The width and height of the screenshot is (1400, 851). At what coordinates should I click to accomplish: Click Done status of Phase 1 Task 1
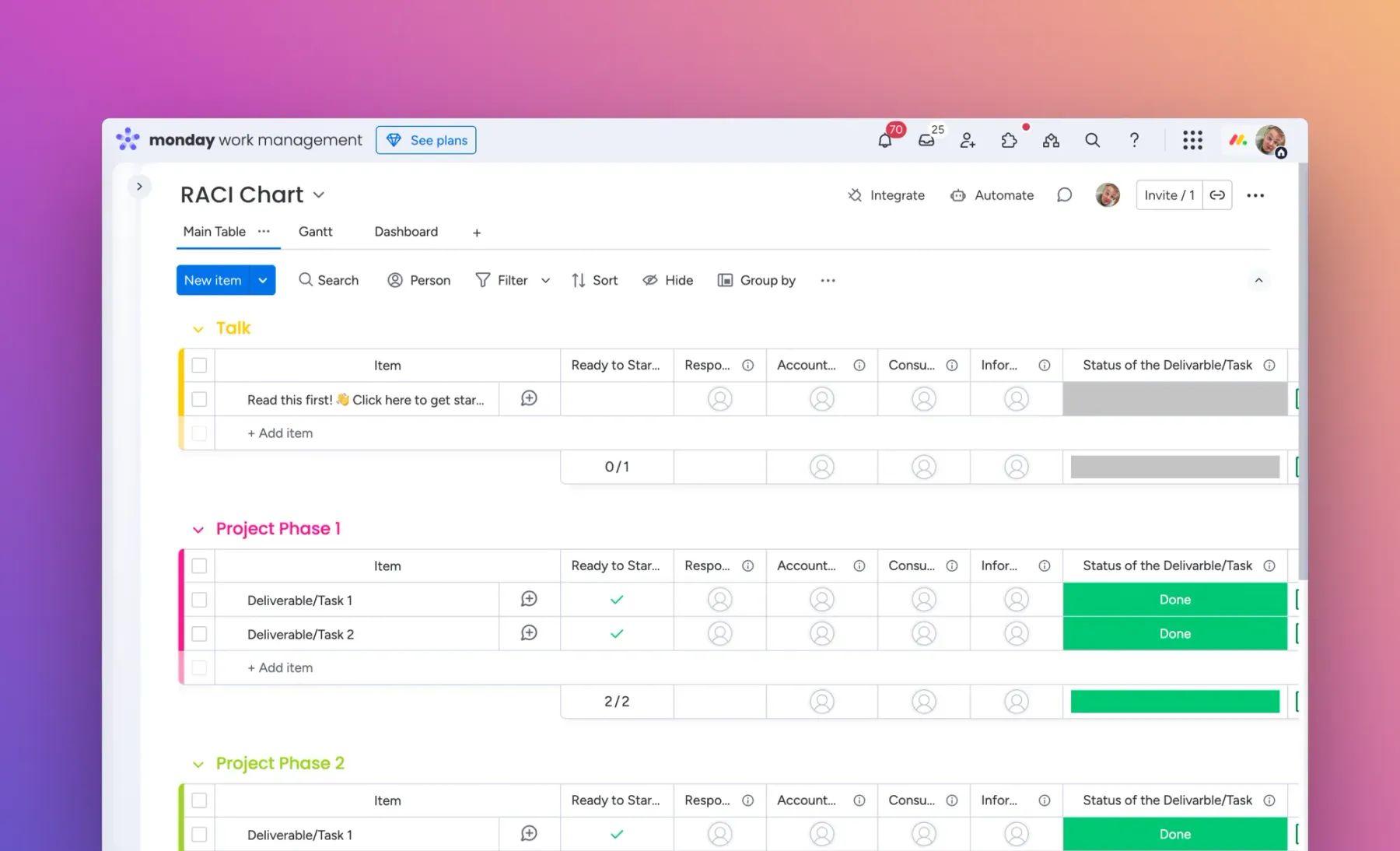point(1174,600)
